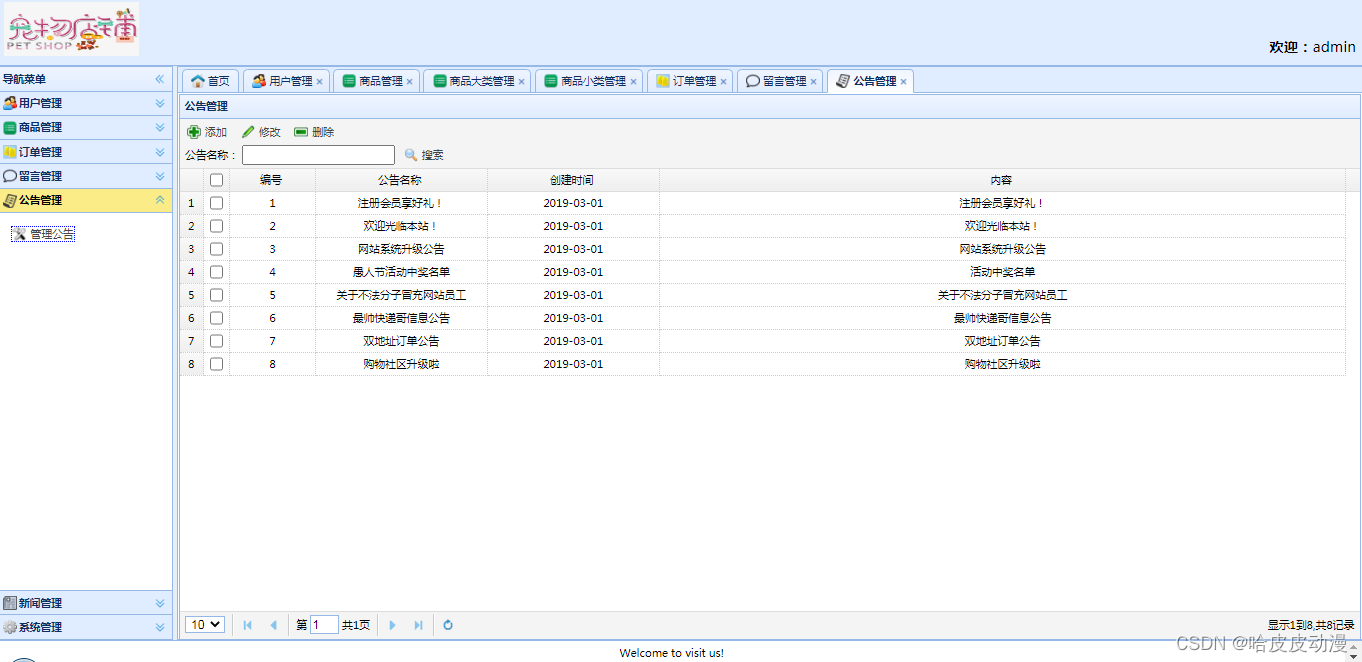Check the row for 关于不法分子冒充网站员工
The width and height of the screenshot is (1362, 662).
point(216,295)
